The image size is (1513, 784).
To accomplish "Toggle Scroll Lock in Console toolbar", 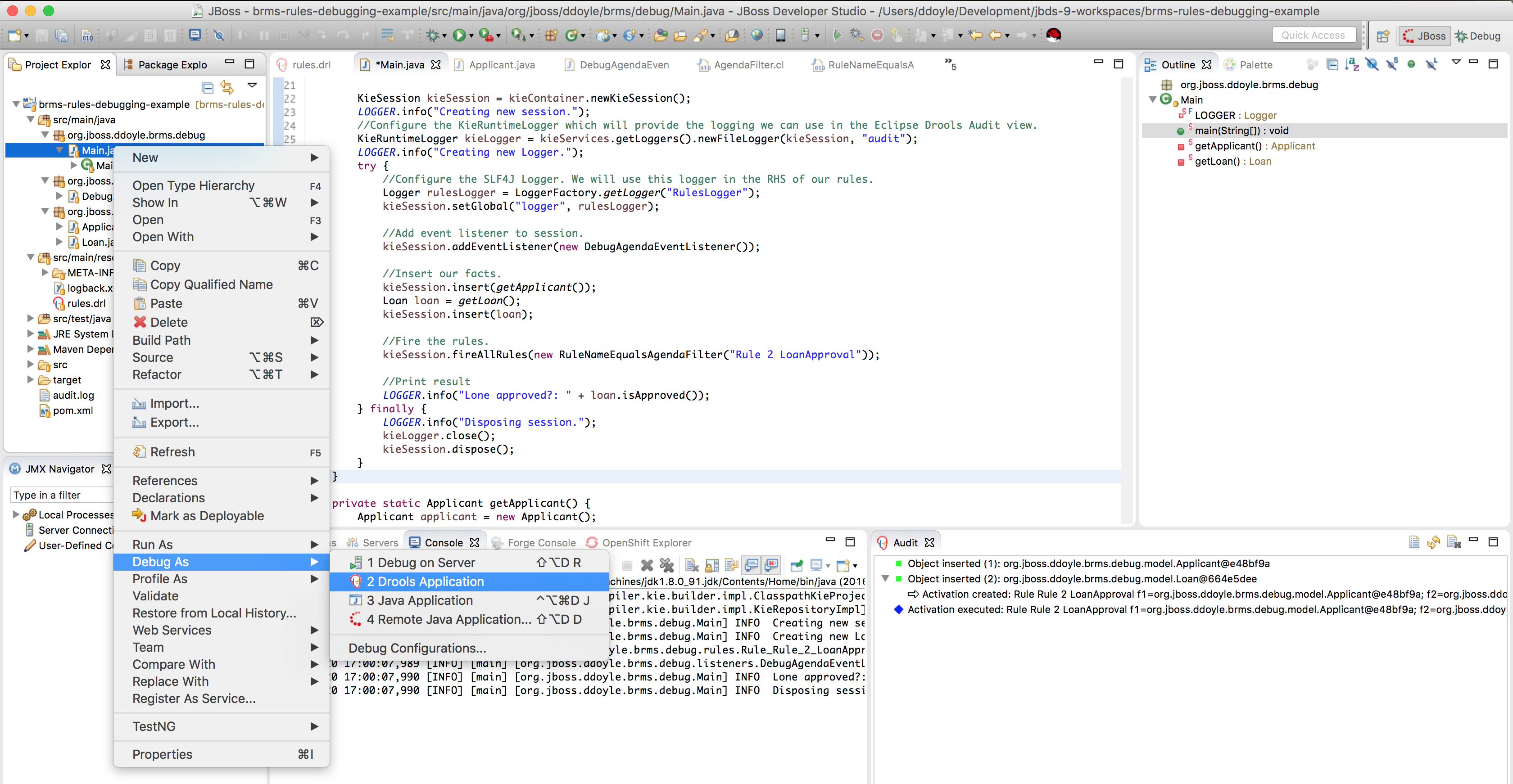I will pyautogui.click(x=712, y=565).
